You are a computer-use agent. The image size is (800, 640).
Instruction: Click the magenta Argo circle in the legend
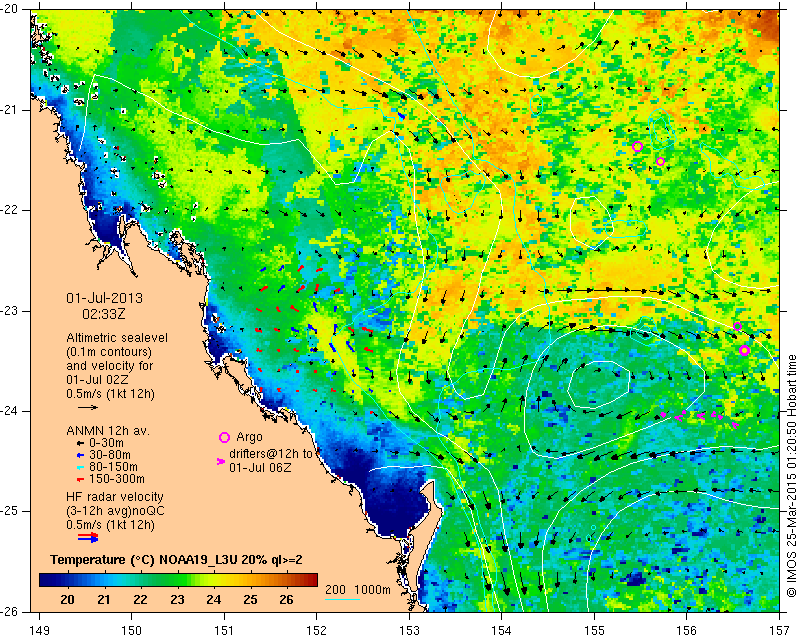224,437
